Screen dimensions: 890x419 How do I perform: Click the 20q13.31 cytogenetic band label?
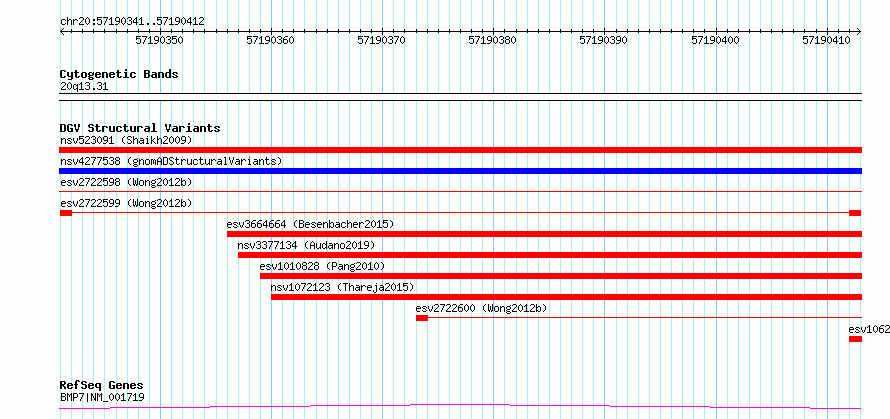point(84,86)
